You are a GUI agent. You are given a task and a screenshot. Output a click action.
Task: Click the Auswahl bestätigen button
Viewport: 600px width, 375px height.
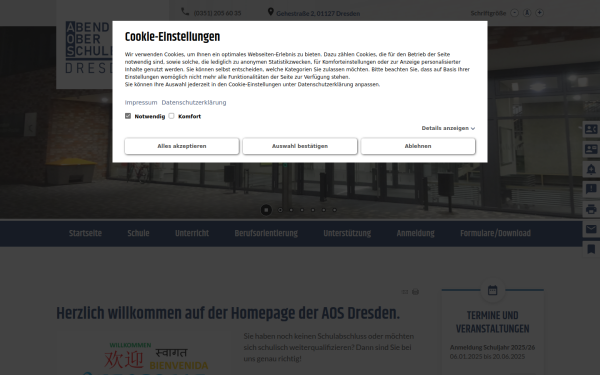pos(300,146)
